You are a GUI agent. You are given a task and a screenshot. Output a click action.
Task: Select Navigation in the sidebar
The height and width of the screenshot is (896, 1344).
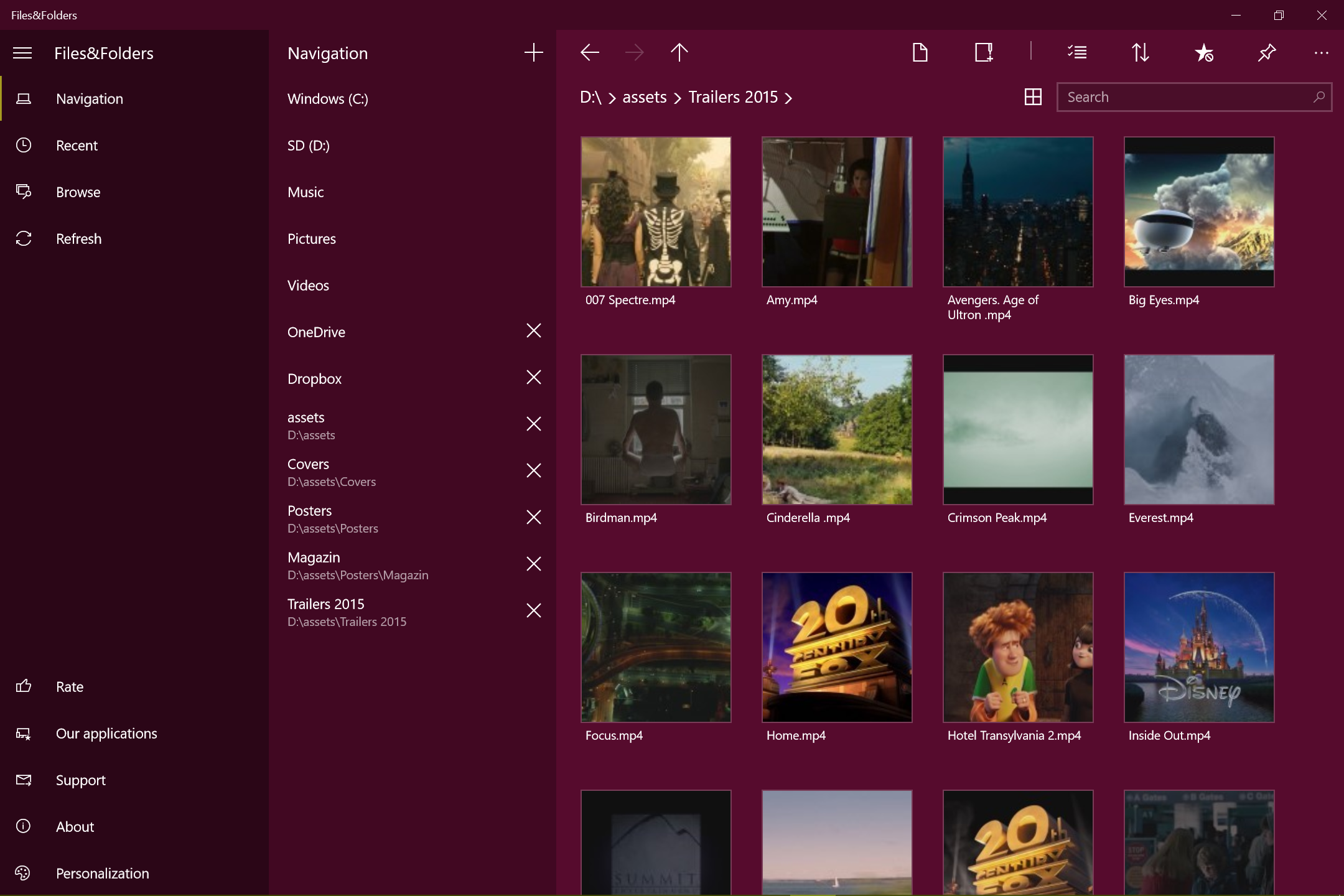click(134, 99)
